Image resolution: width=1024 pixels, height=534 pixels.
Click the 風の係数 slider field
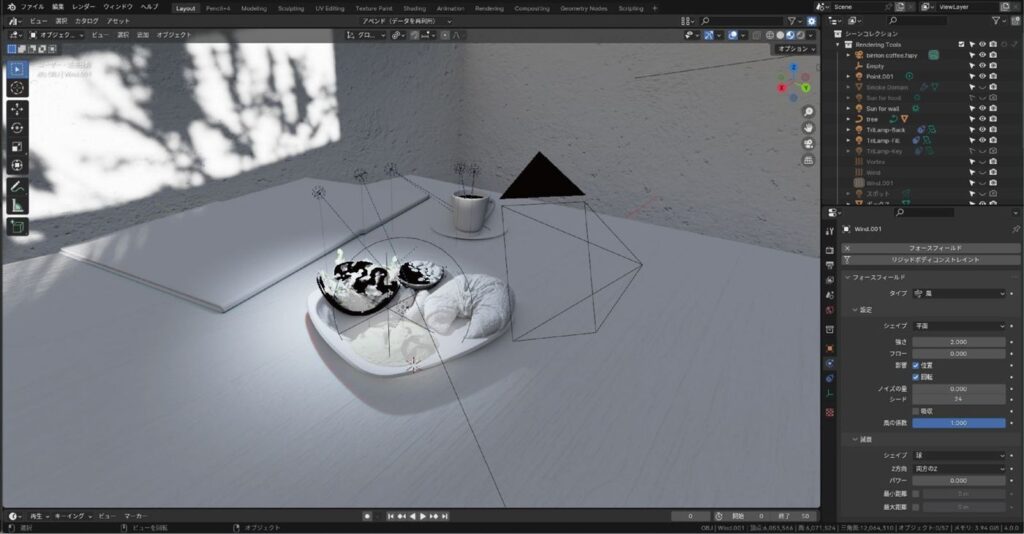click(959, 423)
